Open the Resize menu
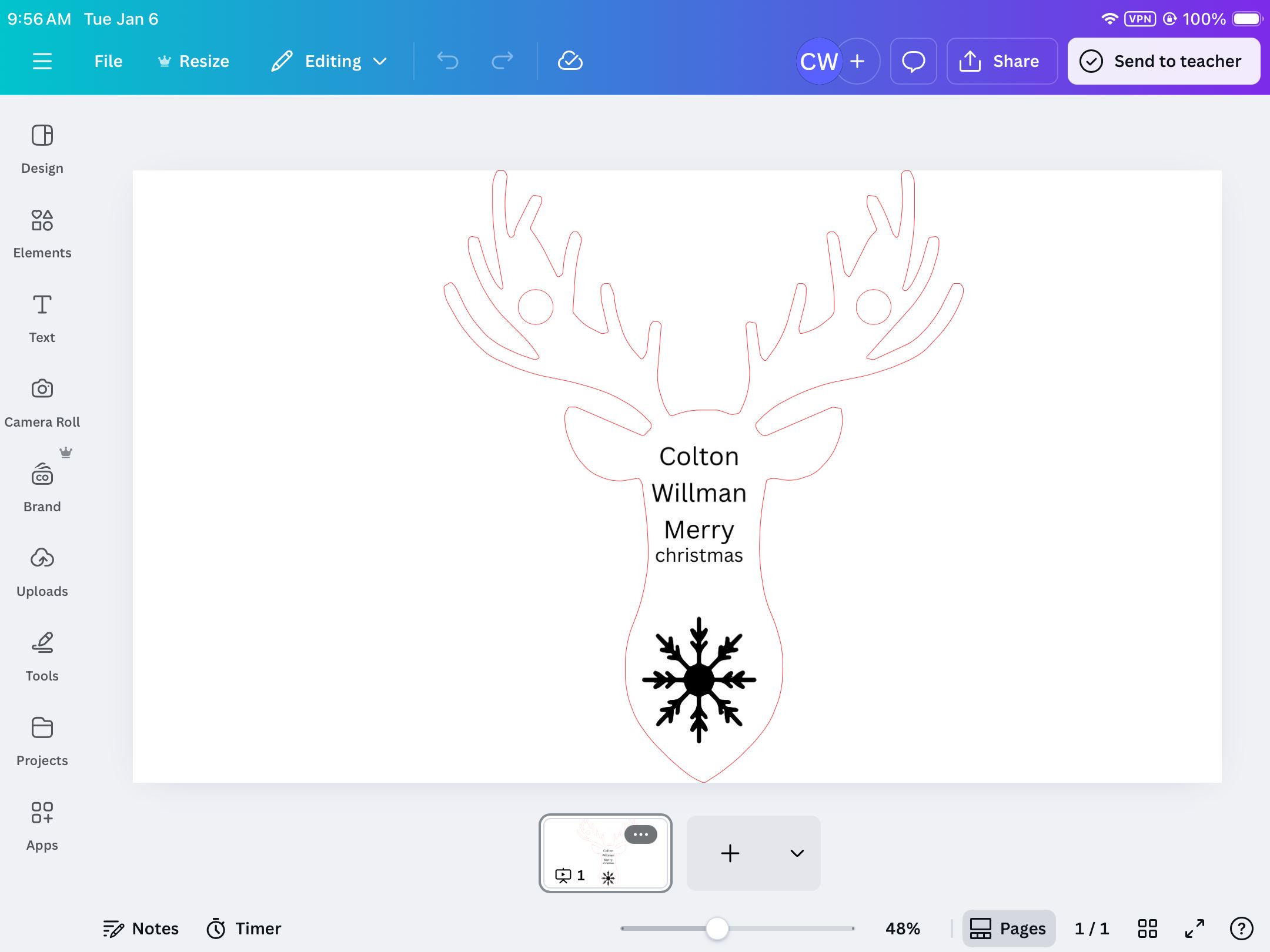The image size is (1270, 952). point(194,61)
